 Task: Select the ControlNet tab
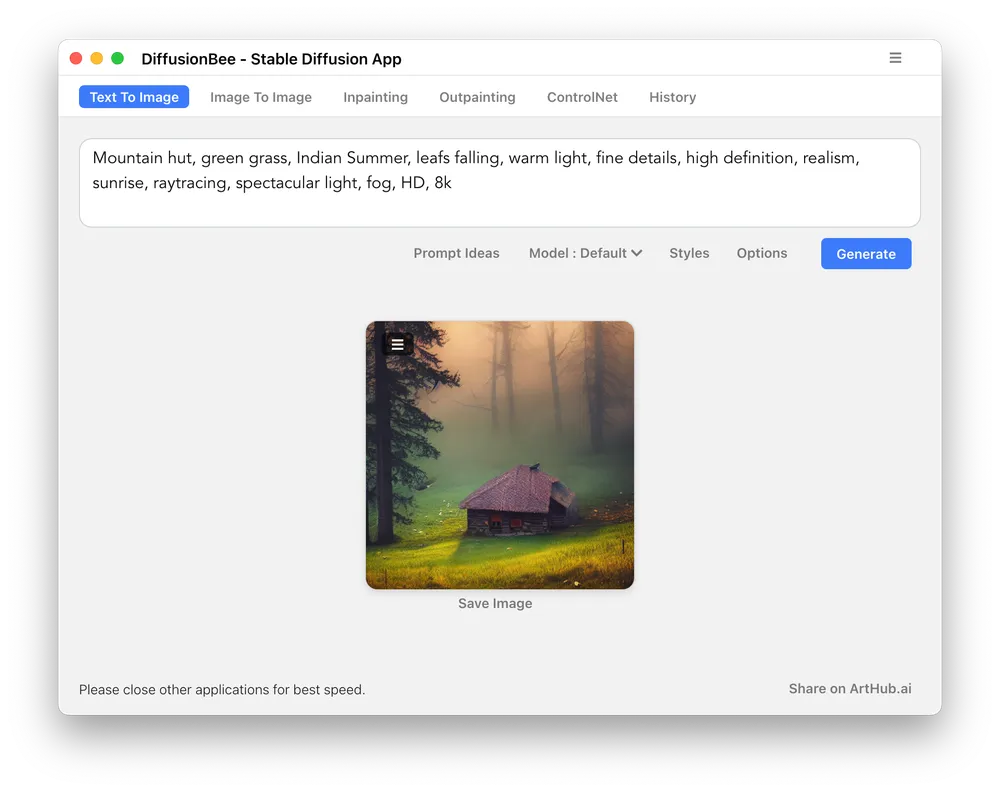pyautogui.click(x=582, y=97)
